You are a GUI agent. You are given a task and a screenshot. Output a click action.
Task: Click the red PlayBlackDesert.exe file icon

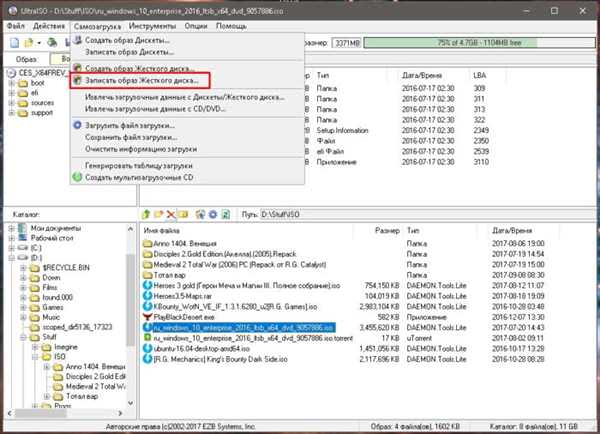point(147,317)
